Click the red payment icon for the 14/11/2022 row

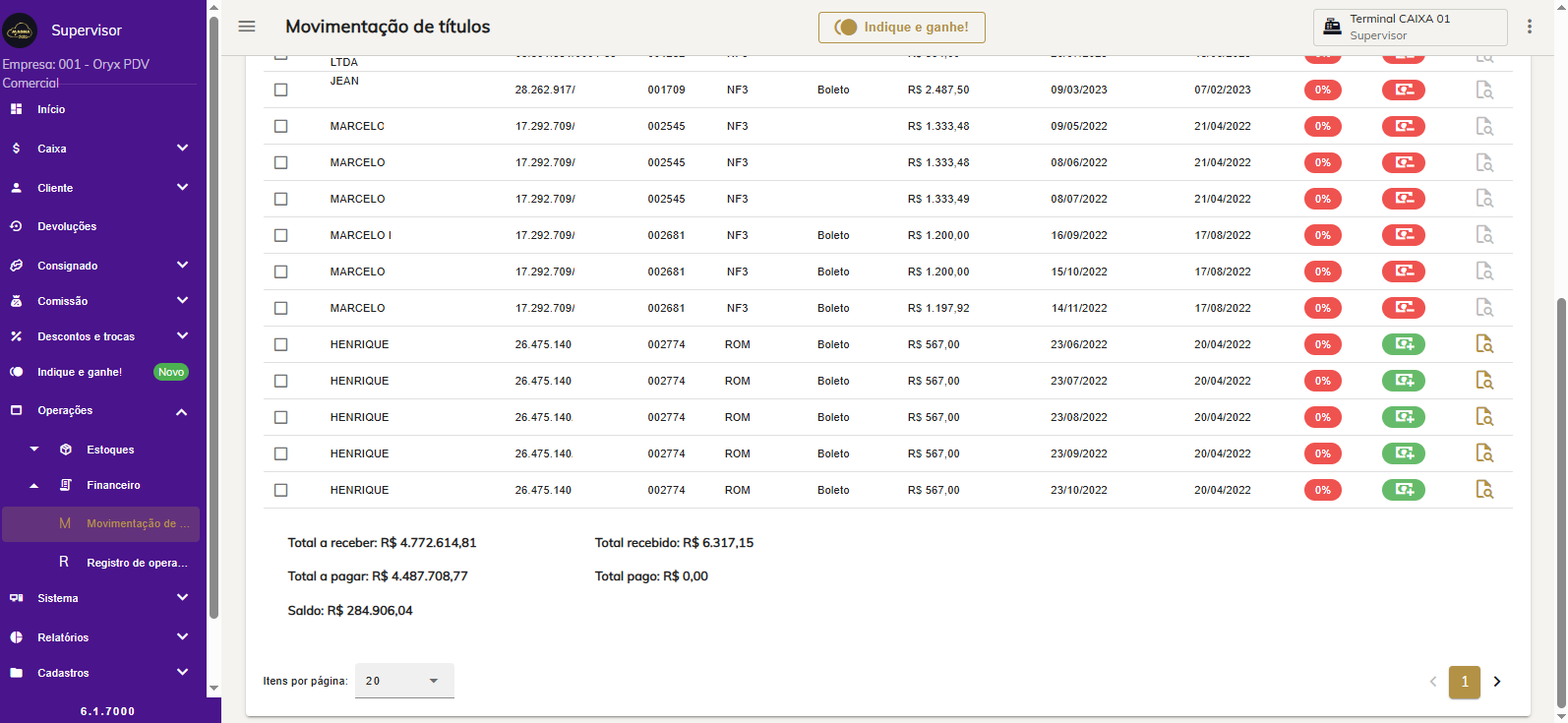(1403, 308)
